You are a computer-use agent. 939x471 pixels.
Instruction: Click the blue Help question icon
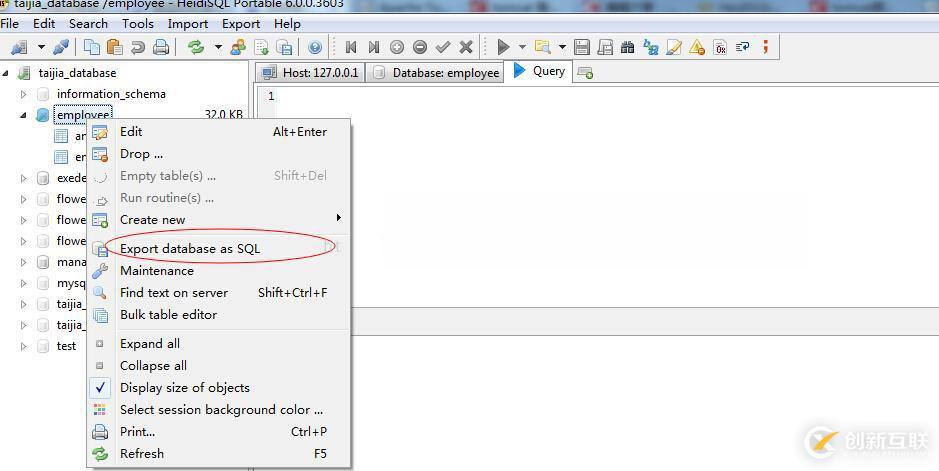coord(315,47)
